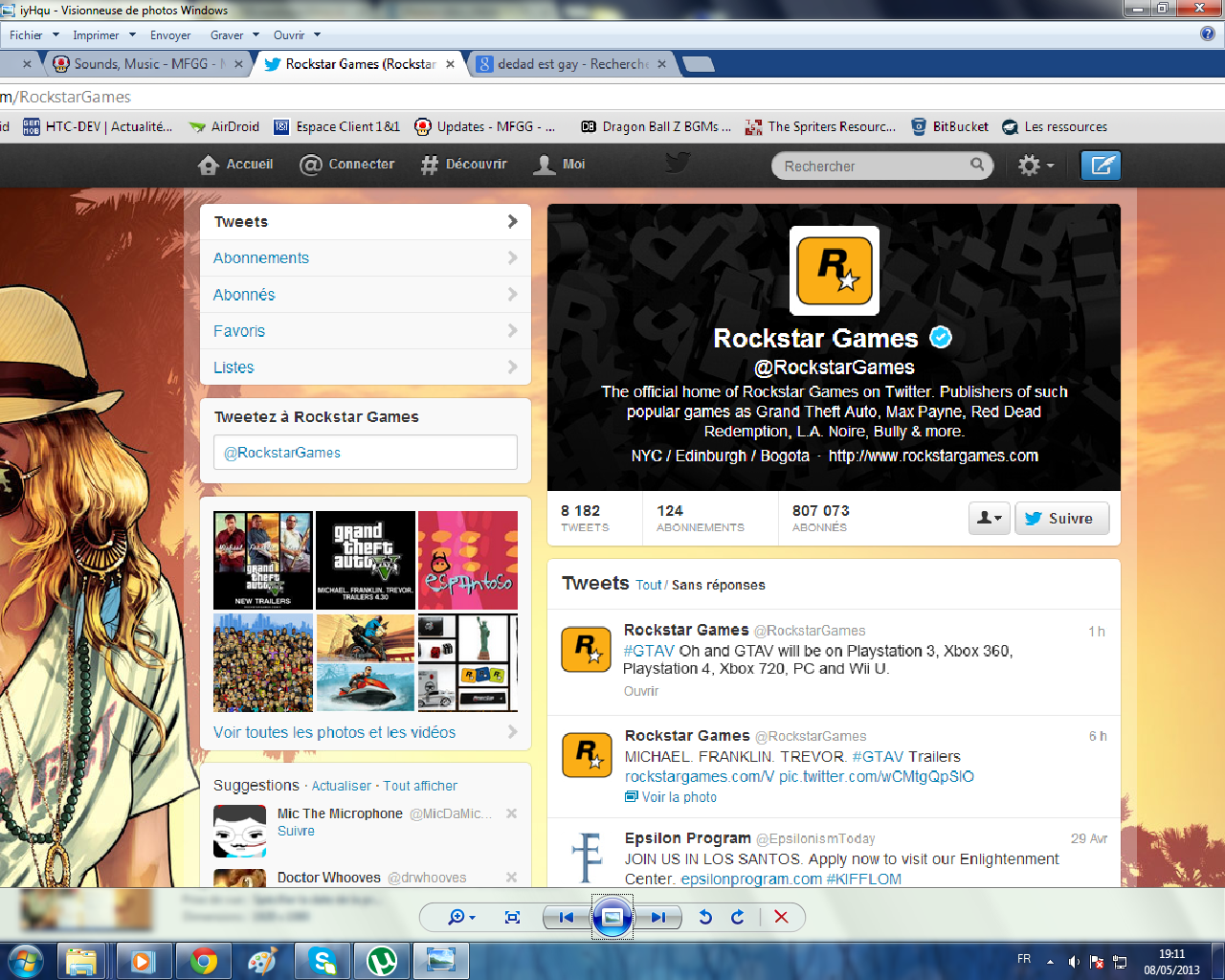
Task: Go to next photo in viewer
Action: 658,917
